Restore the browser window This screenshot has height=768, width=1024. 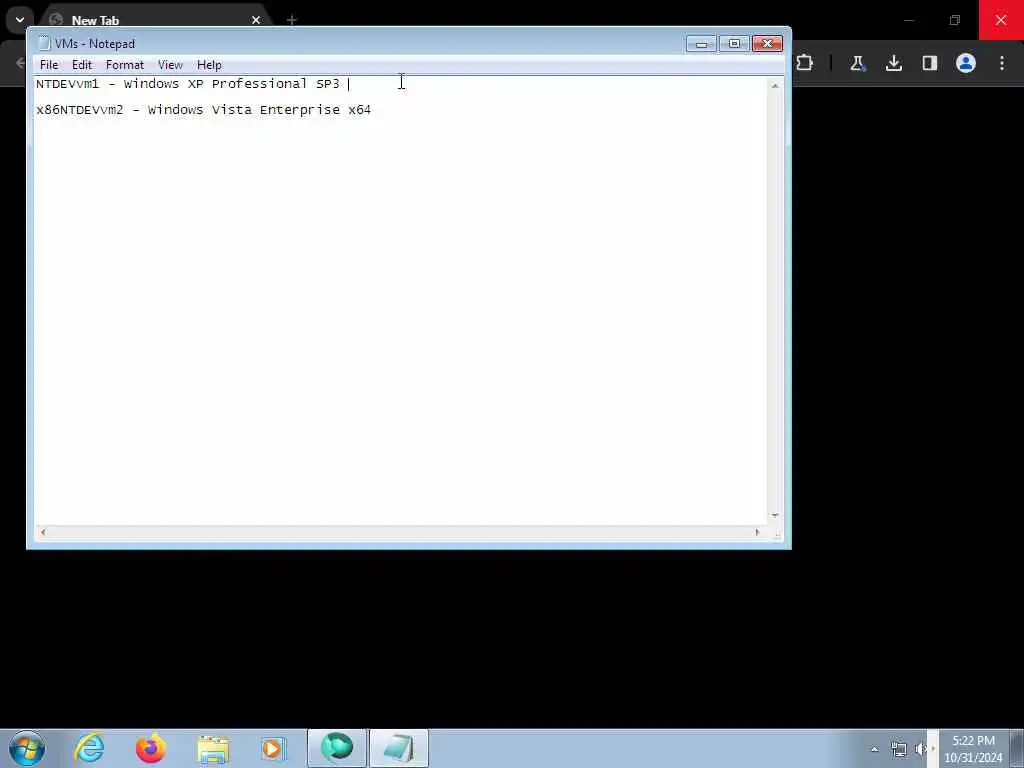click(x=955, y=20)
